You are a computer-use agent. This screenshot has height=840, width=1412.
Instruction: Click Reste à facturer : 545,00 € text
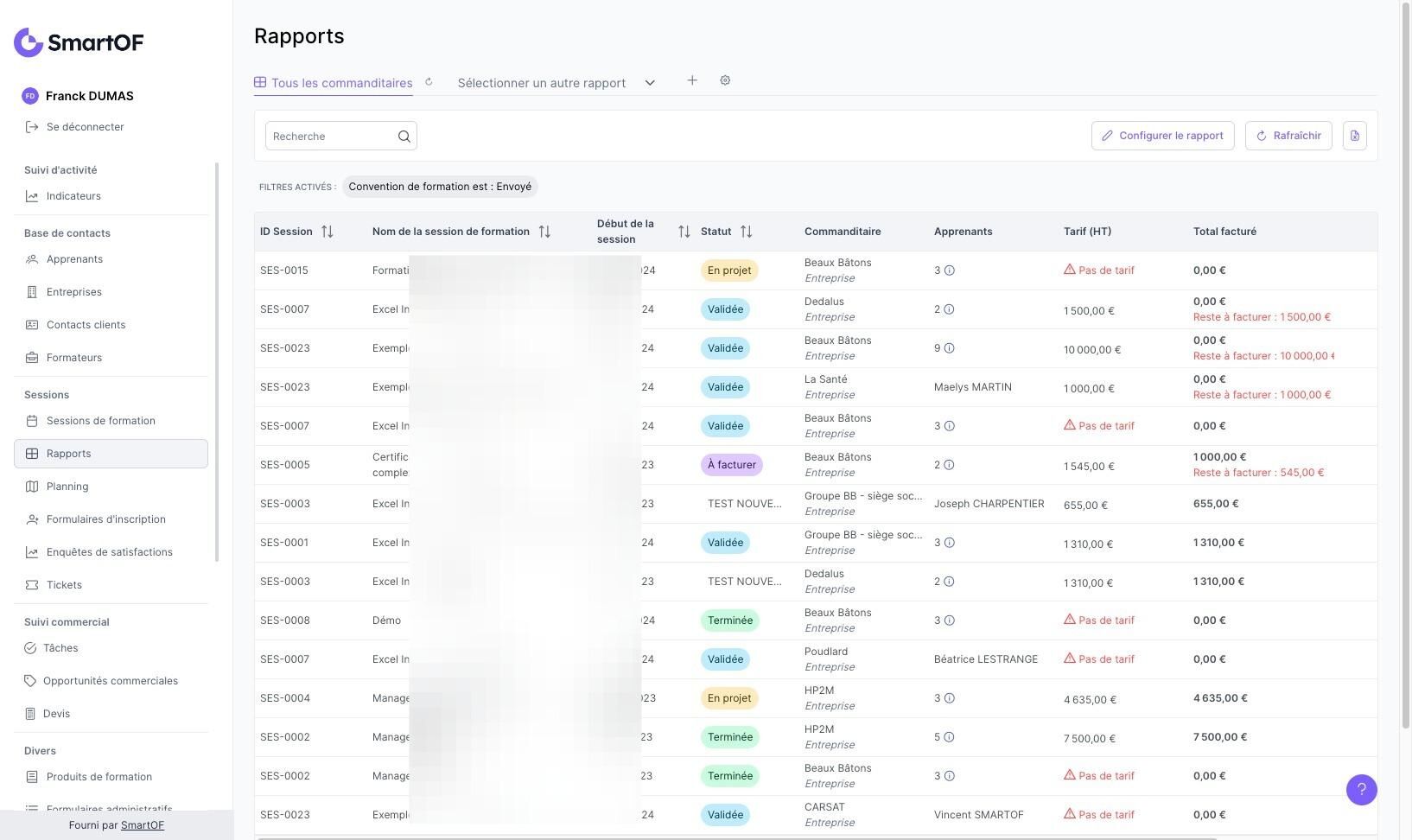(x=1259, y=473)
